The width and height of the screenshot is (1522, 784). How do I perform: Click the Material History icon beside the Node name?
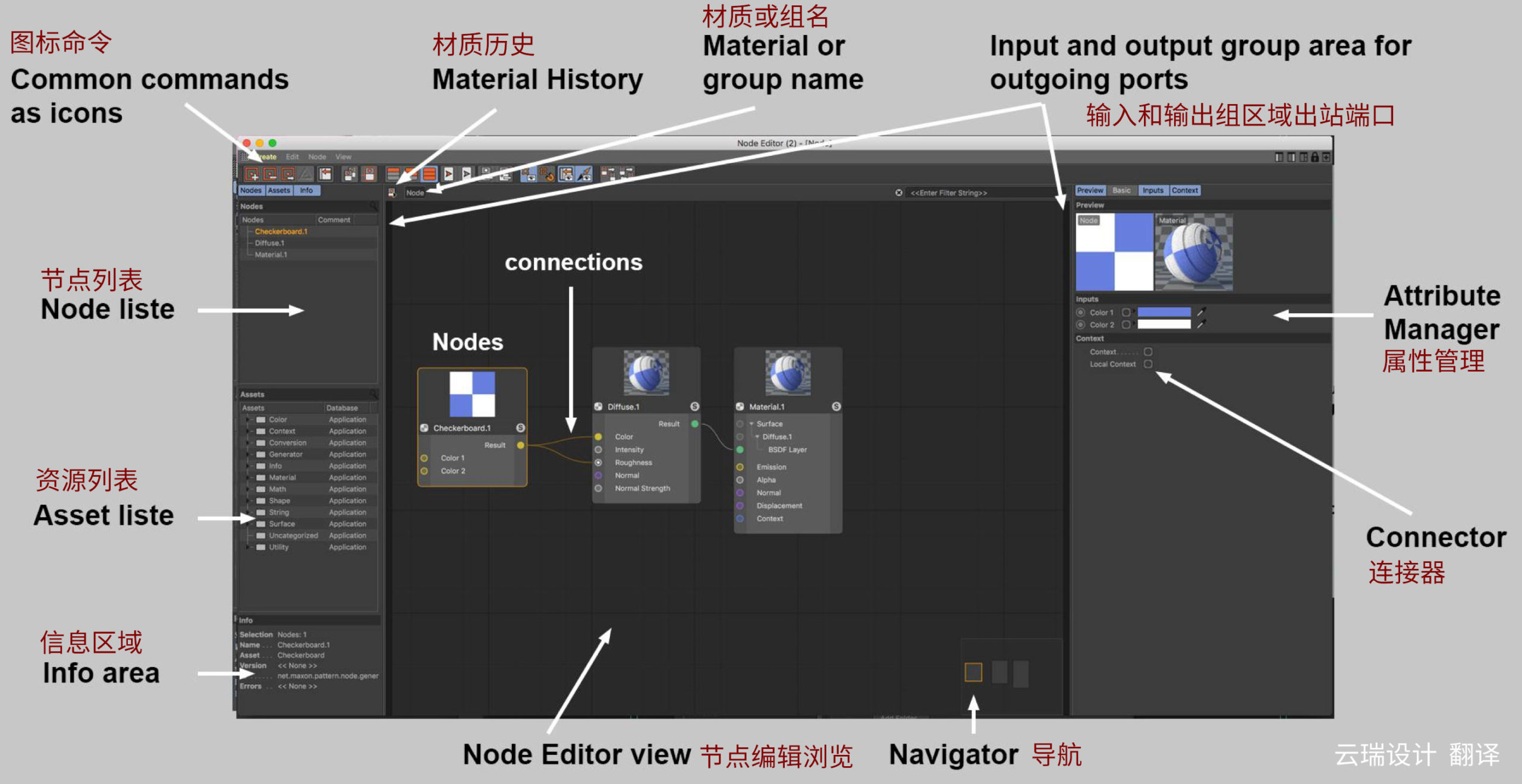click(x=391, y=191)
